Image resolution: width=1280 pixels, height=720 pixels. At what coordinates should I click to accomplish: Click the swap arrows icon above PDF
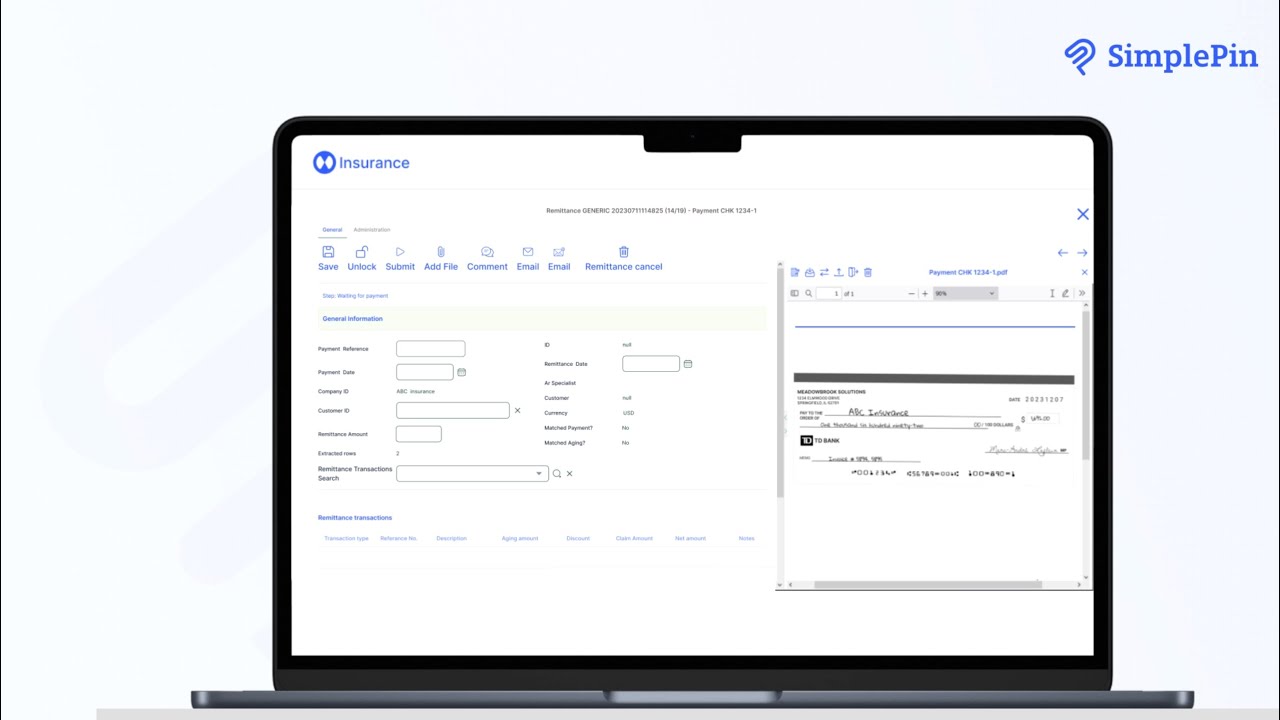point(824,272)
